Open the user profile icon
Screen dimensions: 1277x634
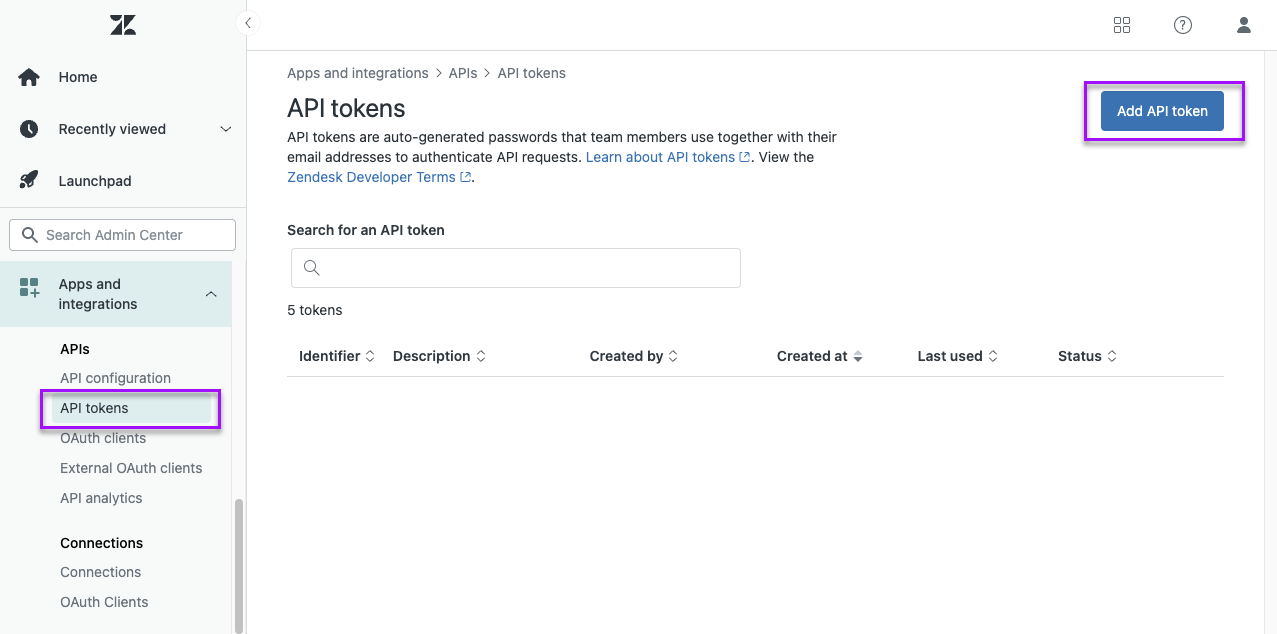coord(1244,25)
